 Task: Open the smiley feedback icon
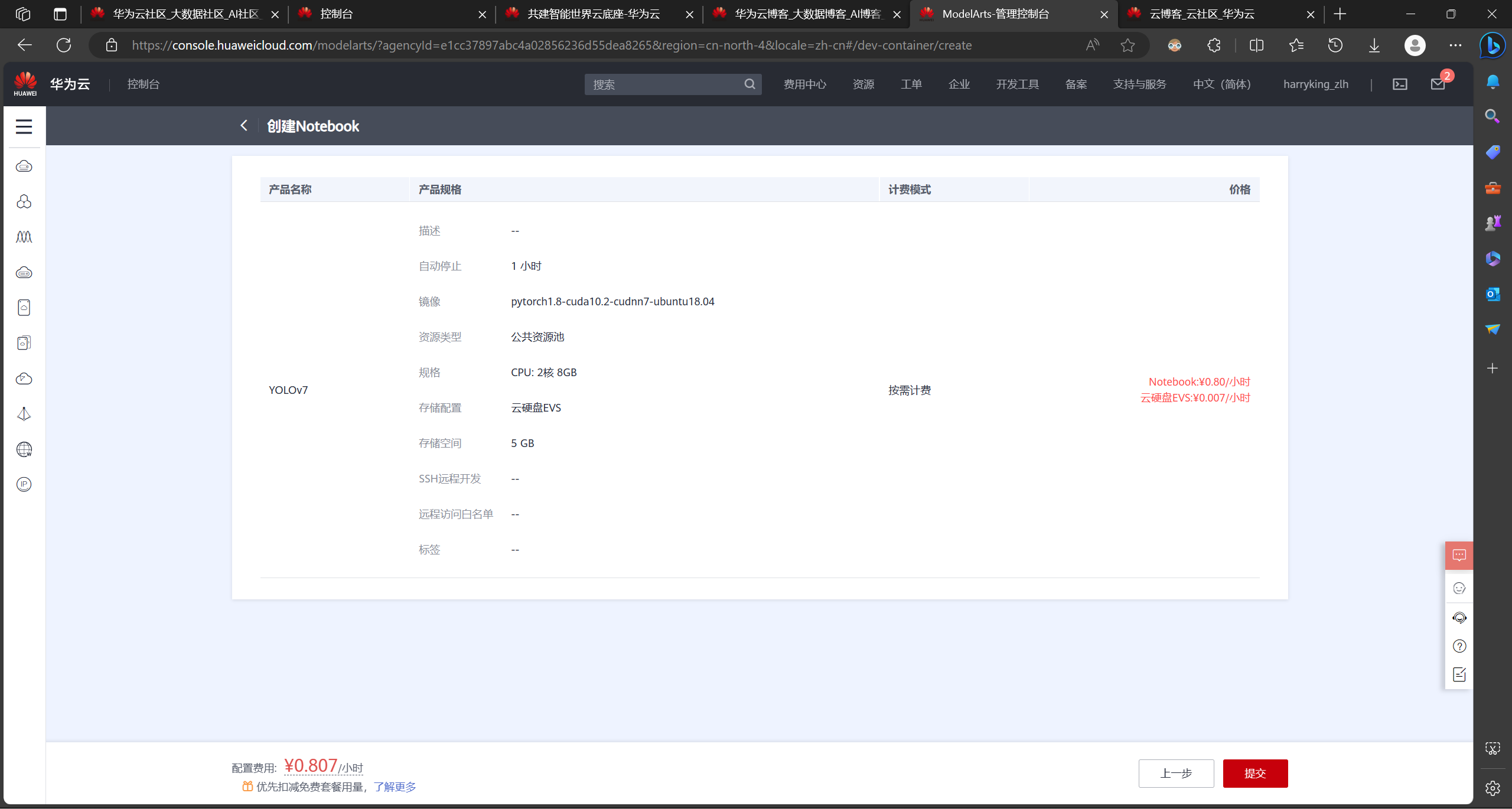1459,588
